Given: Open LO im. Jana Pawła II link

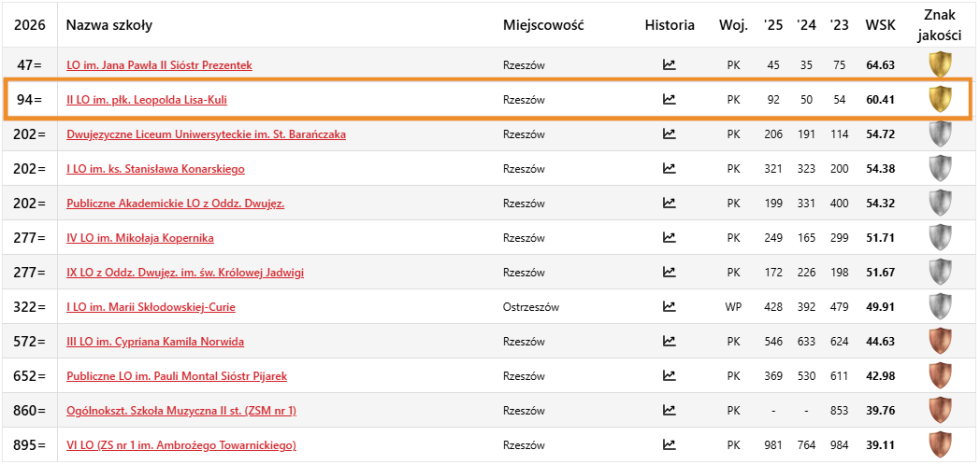Looking at the screenshot, I should coord(159,65).
